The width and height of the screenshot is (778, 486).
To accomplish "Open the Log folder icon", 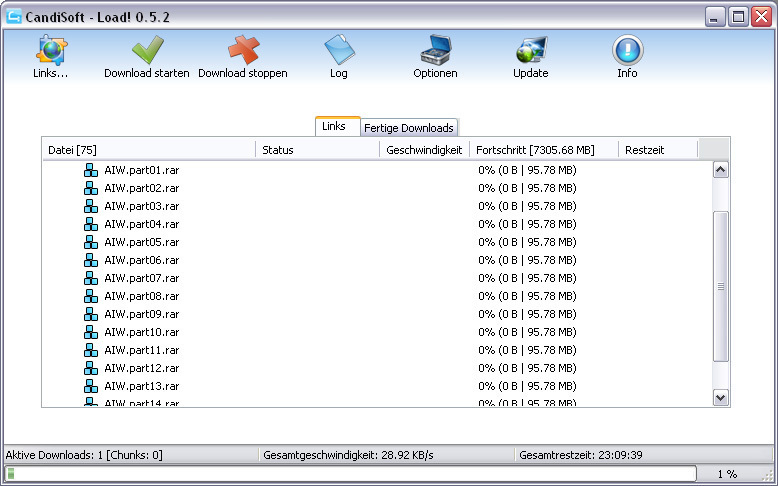I will tap(339, 49).
